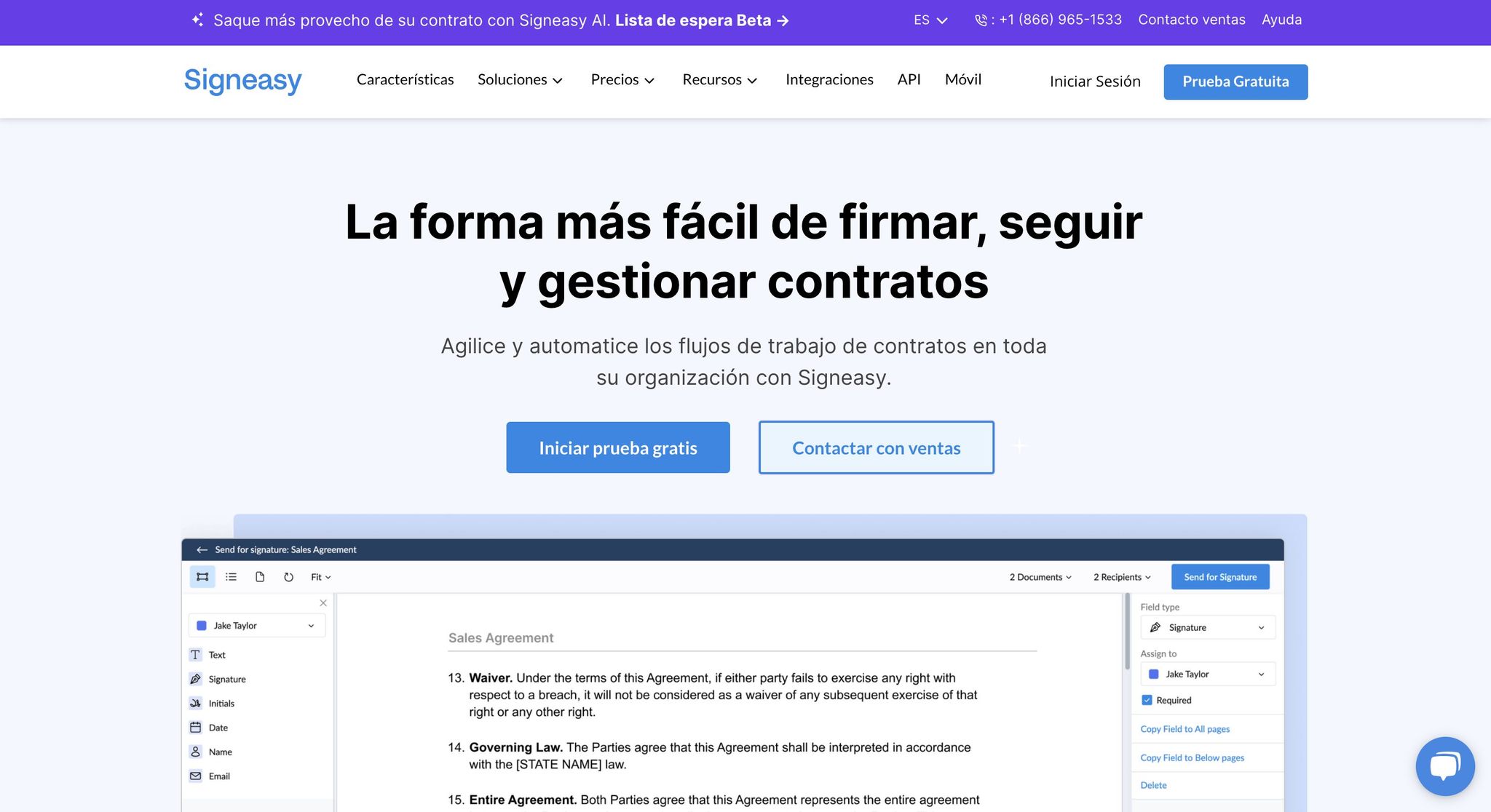Click the rotate/refresh icon in toolbar

click(288, 577)
